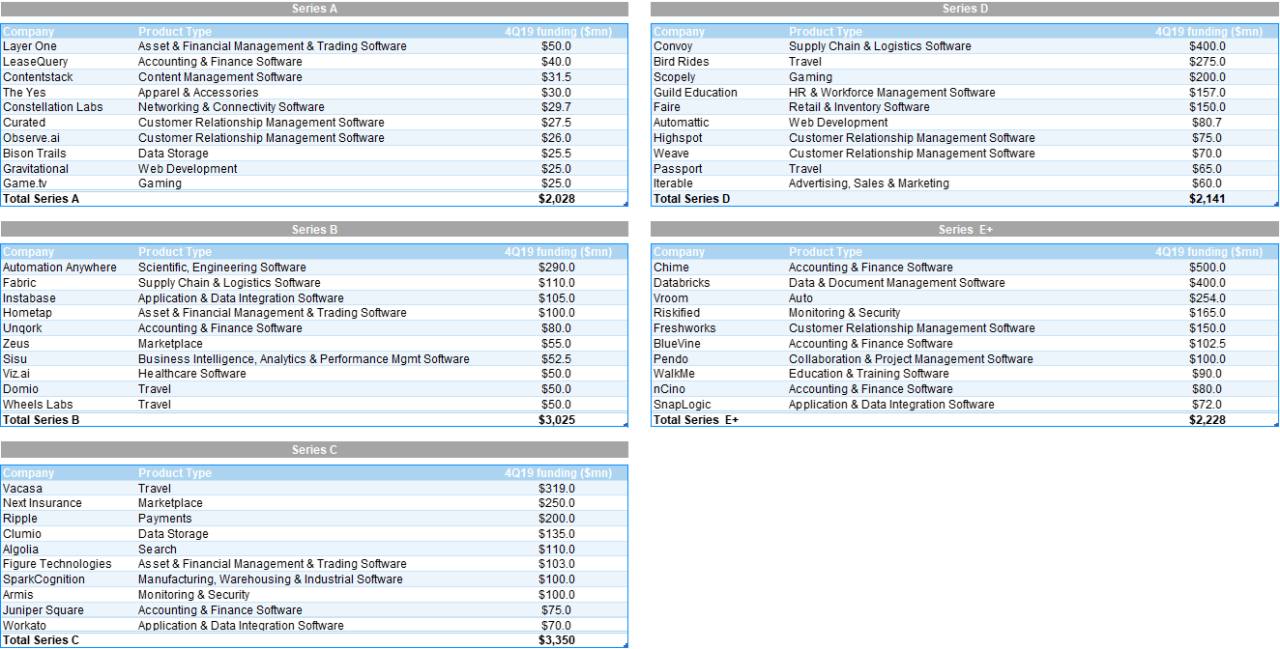
Task: Click the Hometap company cell
Action: tap(27, 313)
